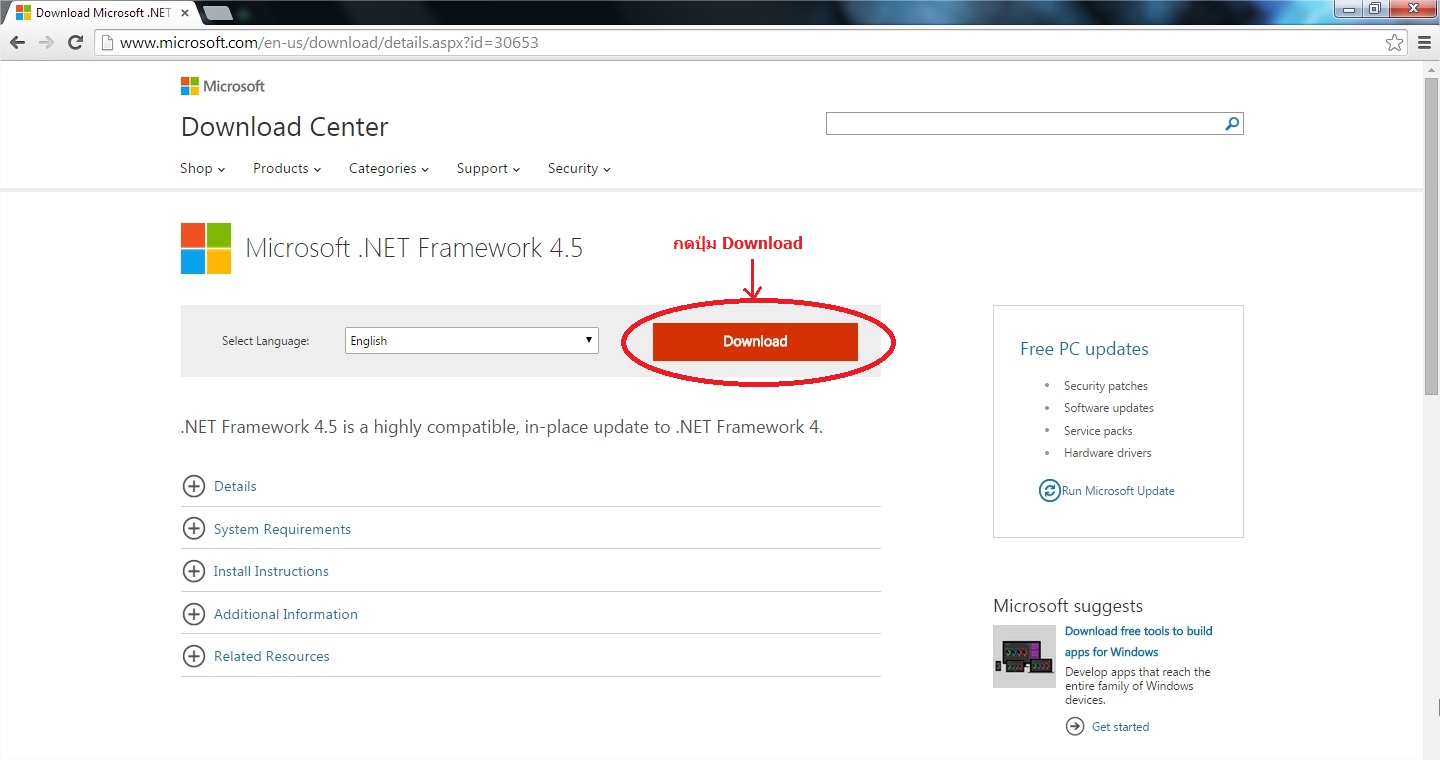
Task: Open Download free tools to build apps link
Action: click(1138, 641)
